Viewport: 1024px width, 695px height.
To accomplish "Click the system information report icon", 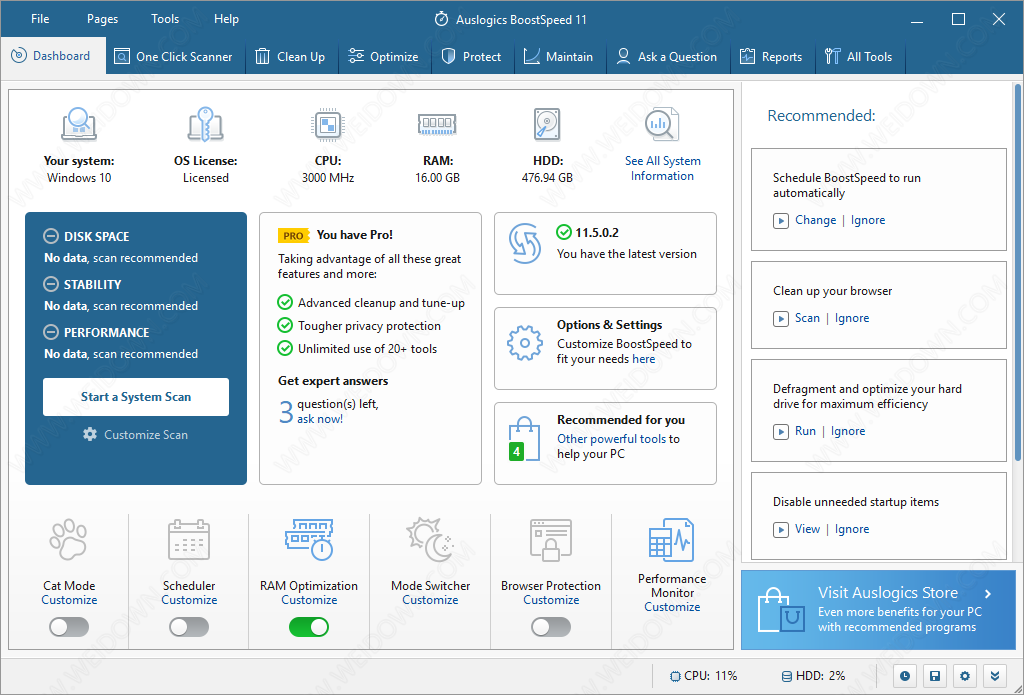I will (x=662, y=125).
